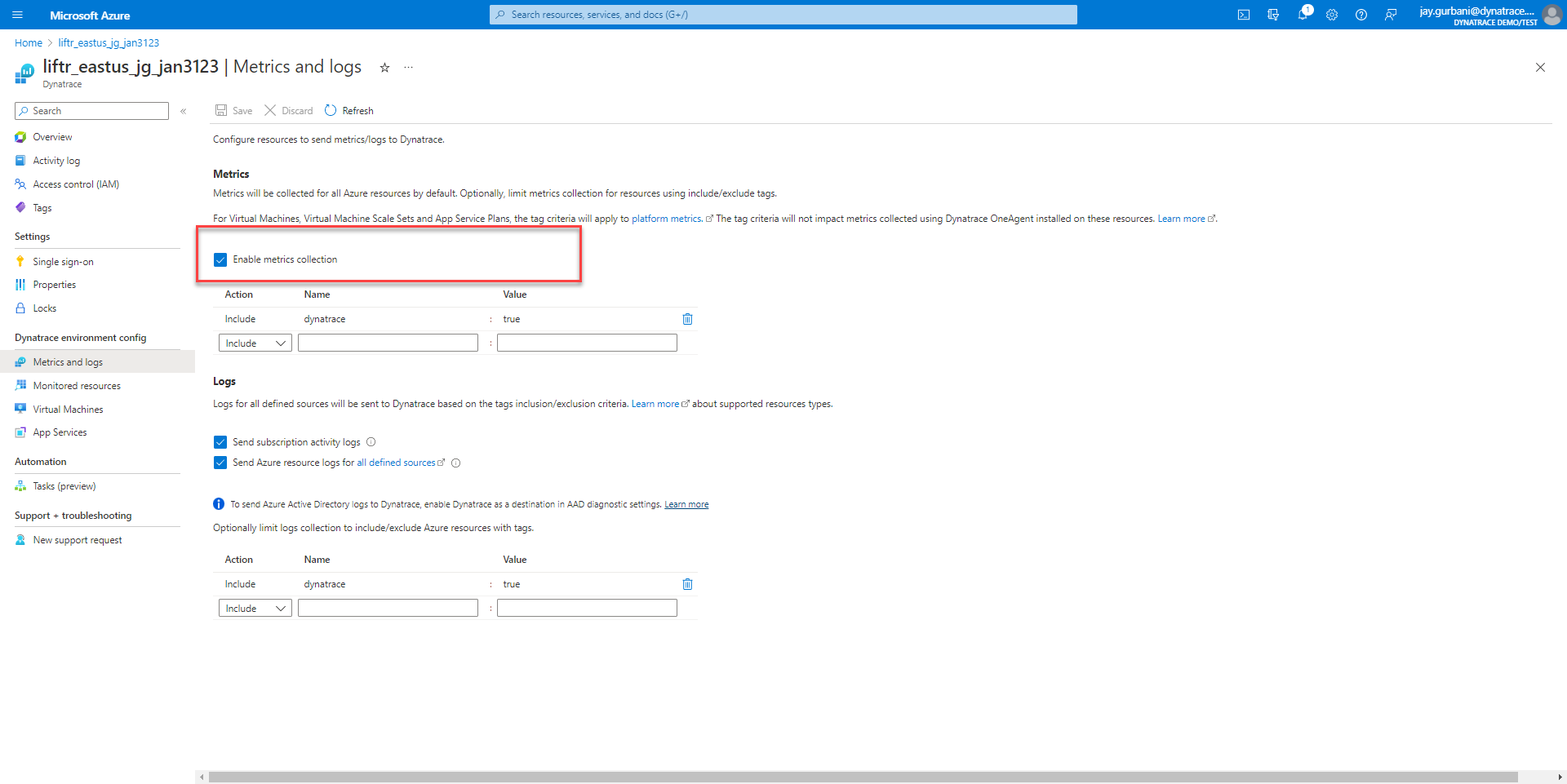Click the 'dynatrace' name in logs tag row

point(325,584)
